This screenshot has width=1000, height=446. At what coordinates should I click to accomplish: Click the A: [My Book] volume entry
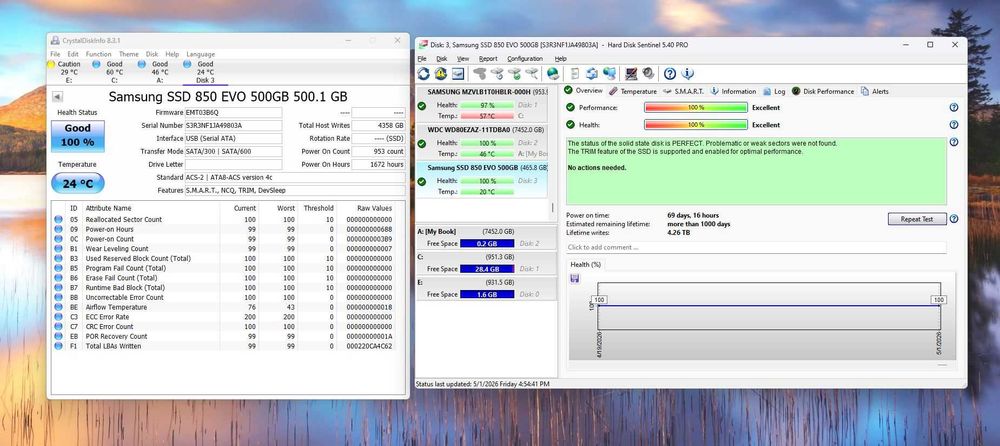point(487,237)
